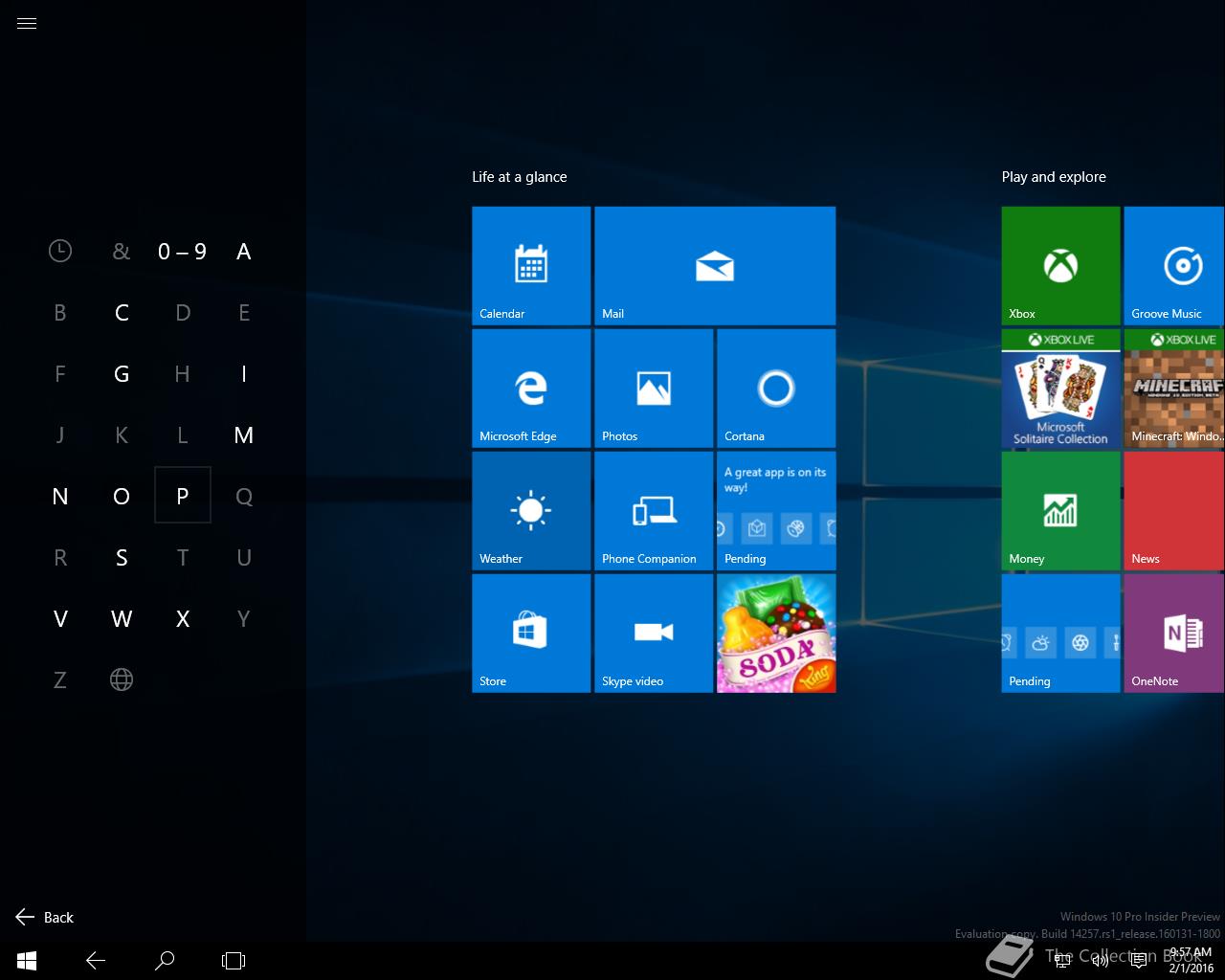Image resolution: width=1225 pixels, height=980 pixels.
Task: Click the taskbar back arrow
Action: tap(96, 960)
